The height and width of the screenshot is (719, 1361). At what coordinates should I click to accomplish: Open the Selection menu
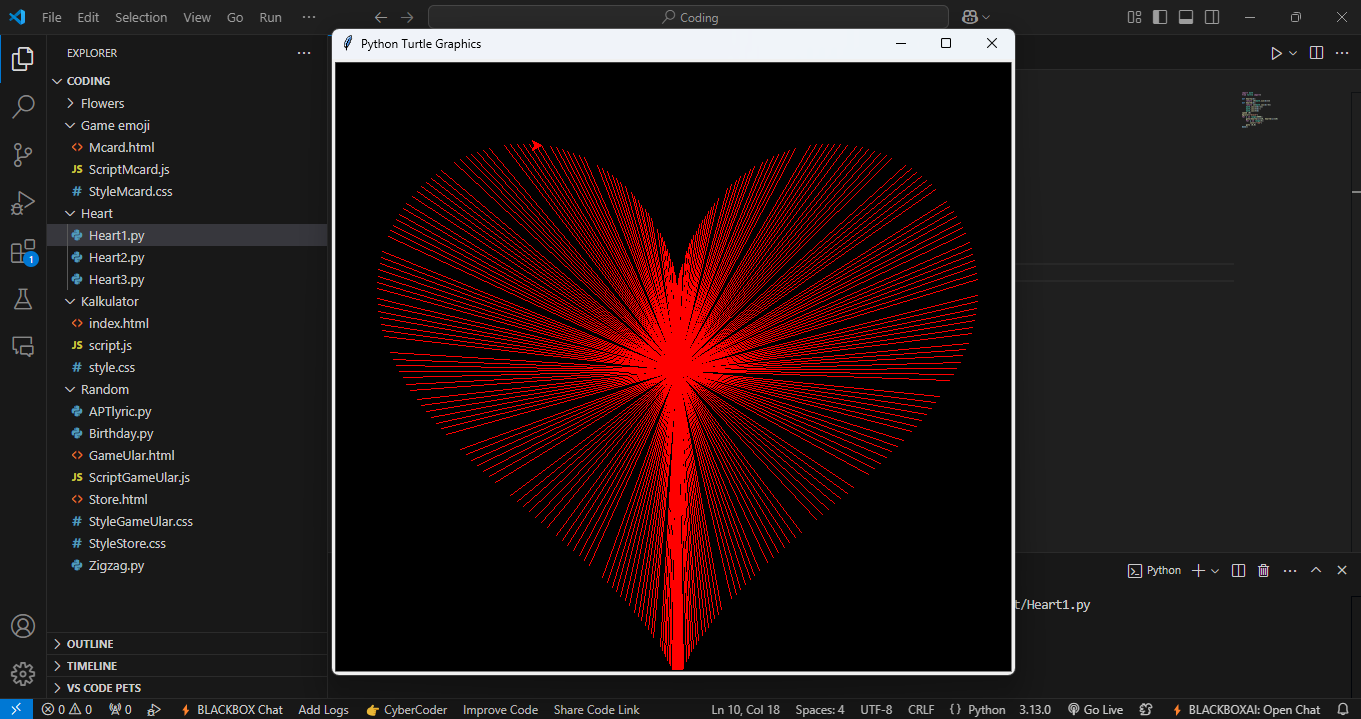141,17
